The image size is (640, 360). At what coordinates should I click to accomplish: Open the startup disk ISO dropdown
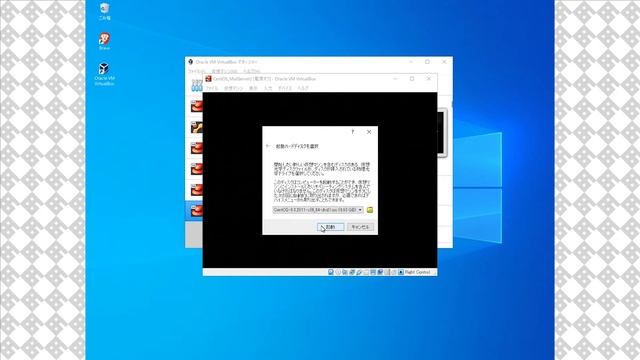(x=318, y=210)
